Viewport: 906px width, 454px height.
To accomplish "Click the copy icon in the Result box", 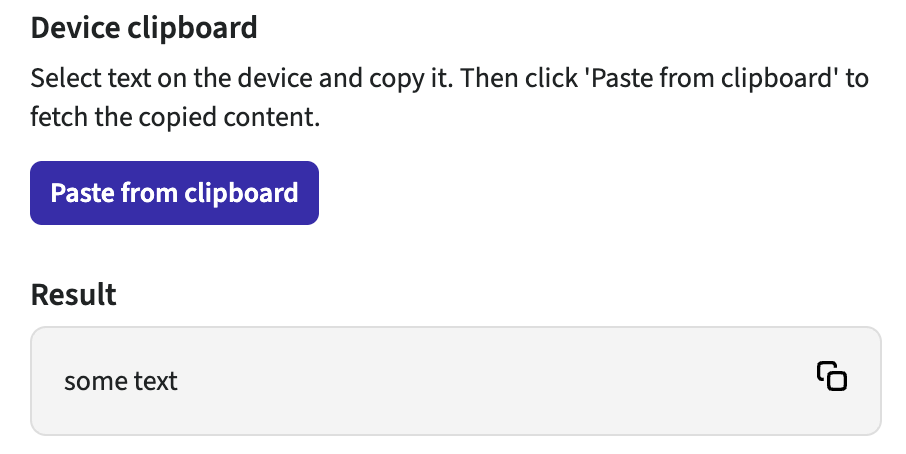I will tap(831, 377).
